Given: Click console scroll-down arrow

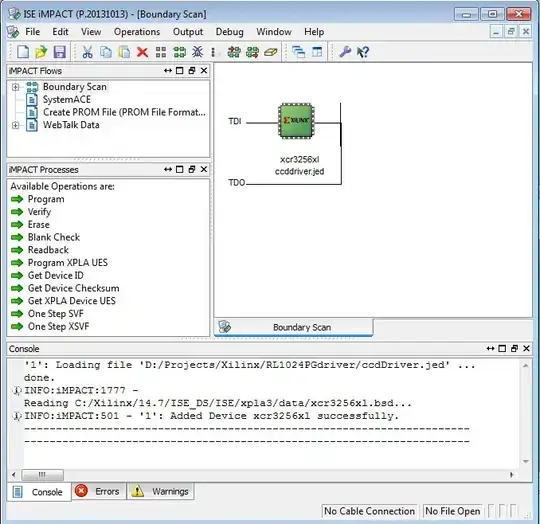Looking at the screenshot, I should coord(526,461).
